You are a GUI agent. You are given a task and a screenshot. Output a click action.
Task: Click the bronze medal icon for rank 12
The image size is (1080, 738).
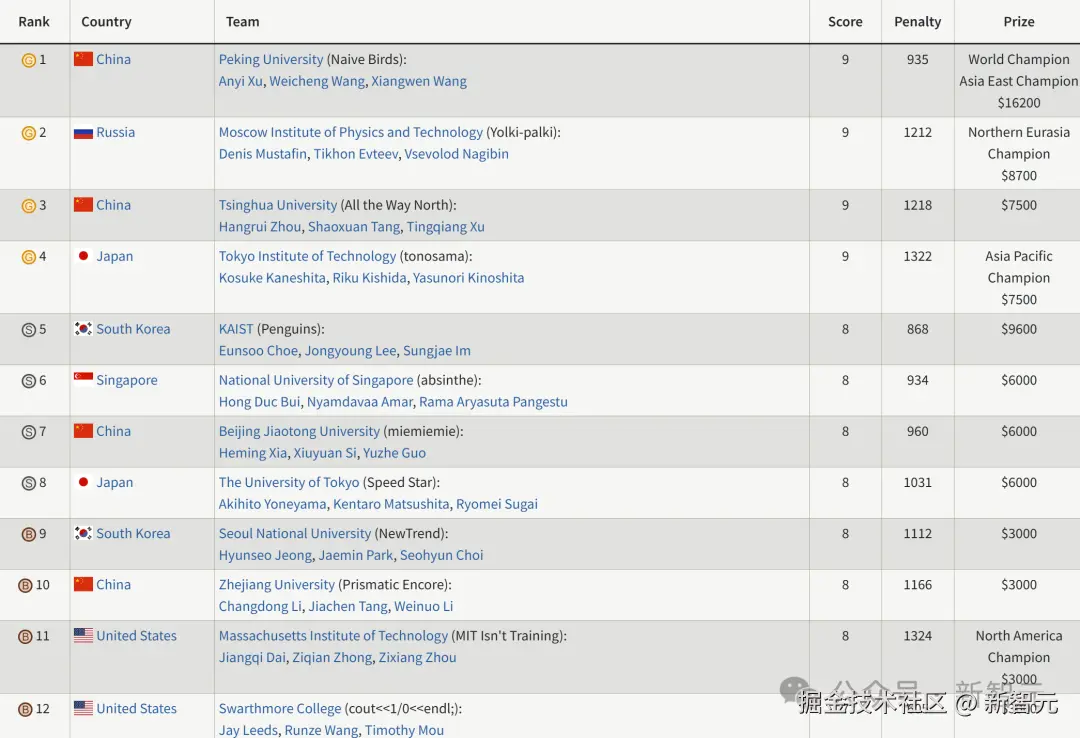[x=25, y=710]
